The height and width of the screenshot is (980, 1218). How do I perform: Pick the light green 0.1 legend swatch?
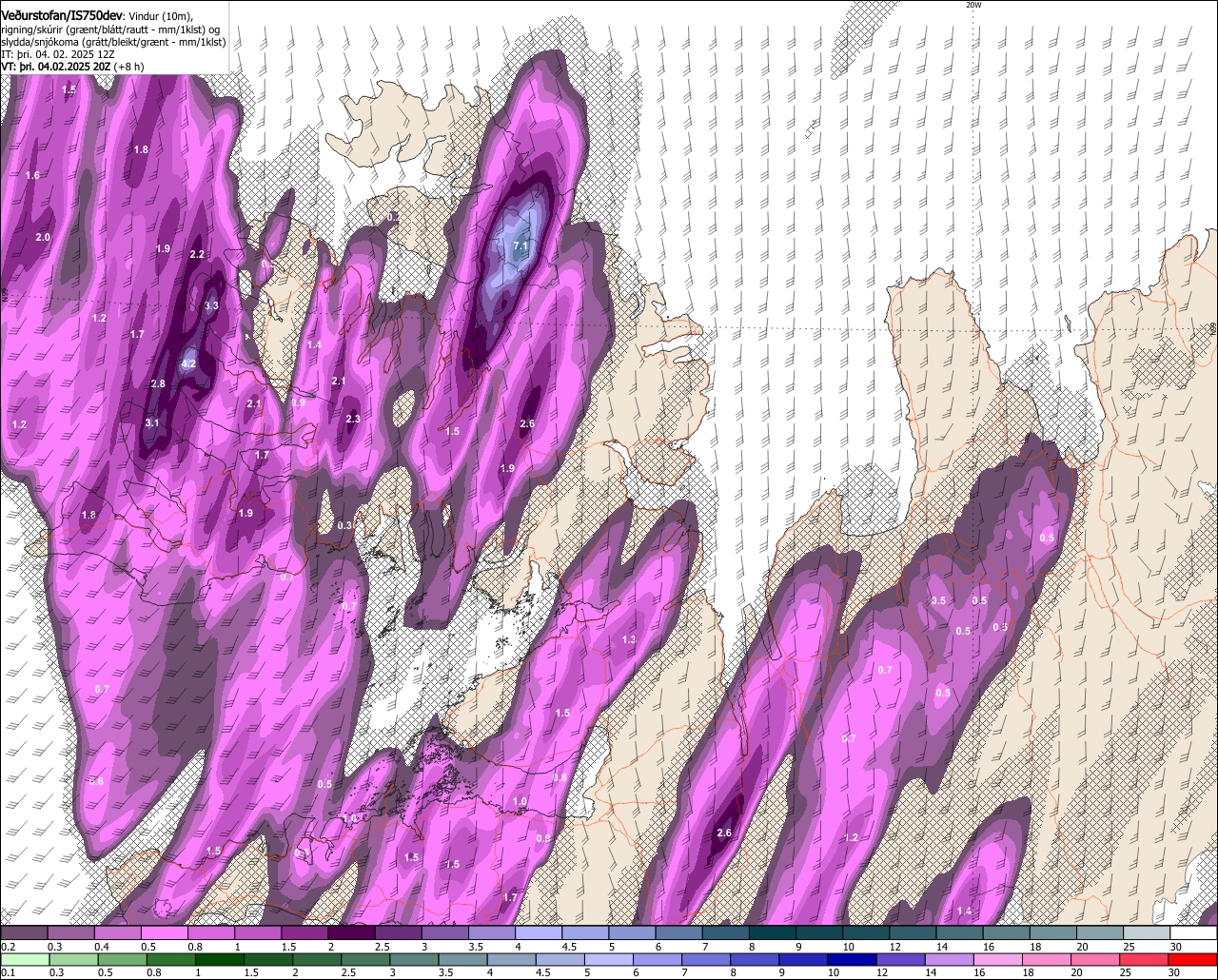point(23,960)
